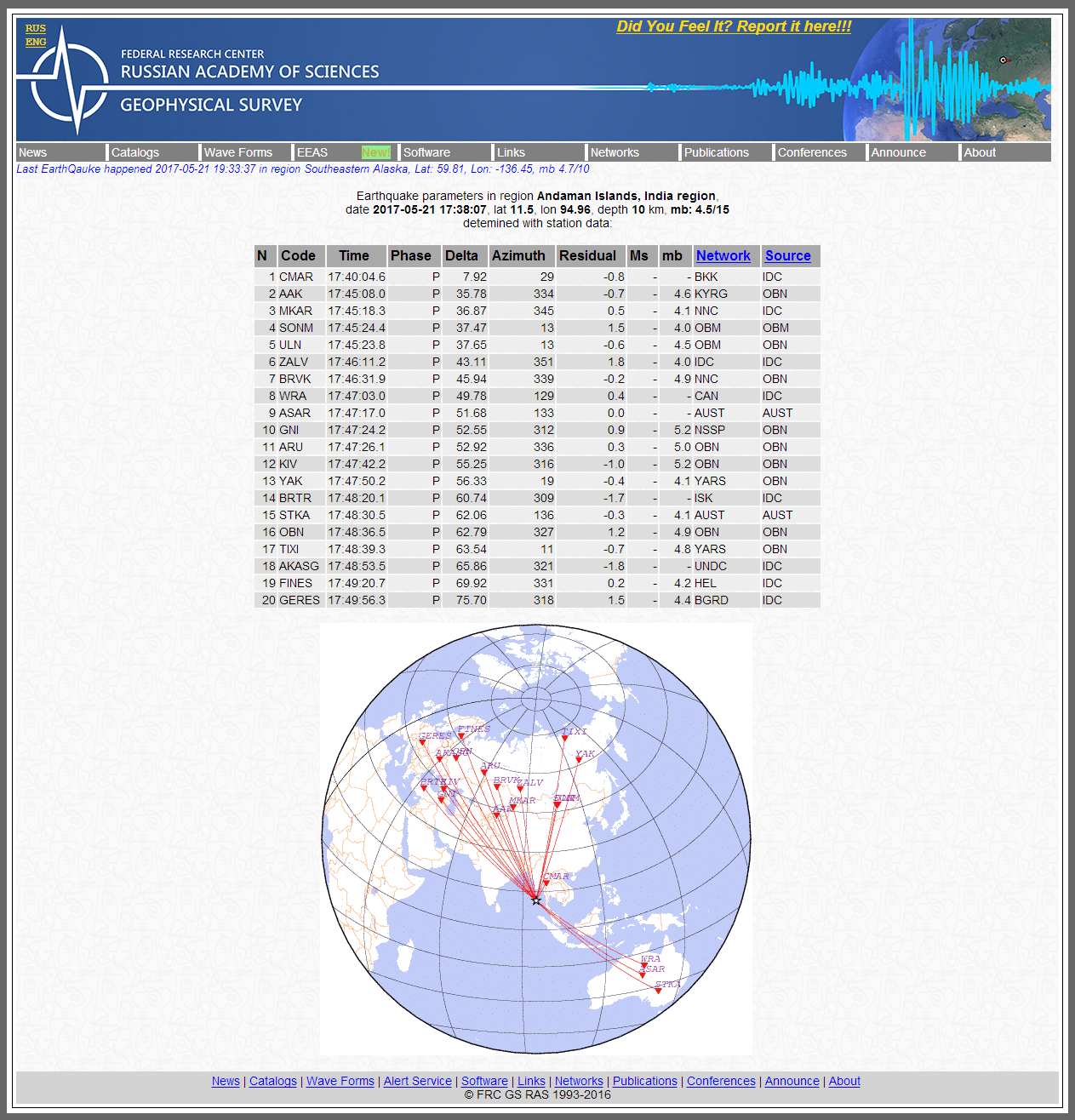Click the Network column header link
1075x1120 pixels.
click(723, 255)
